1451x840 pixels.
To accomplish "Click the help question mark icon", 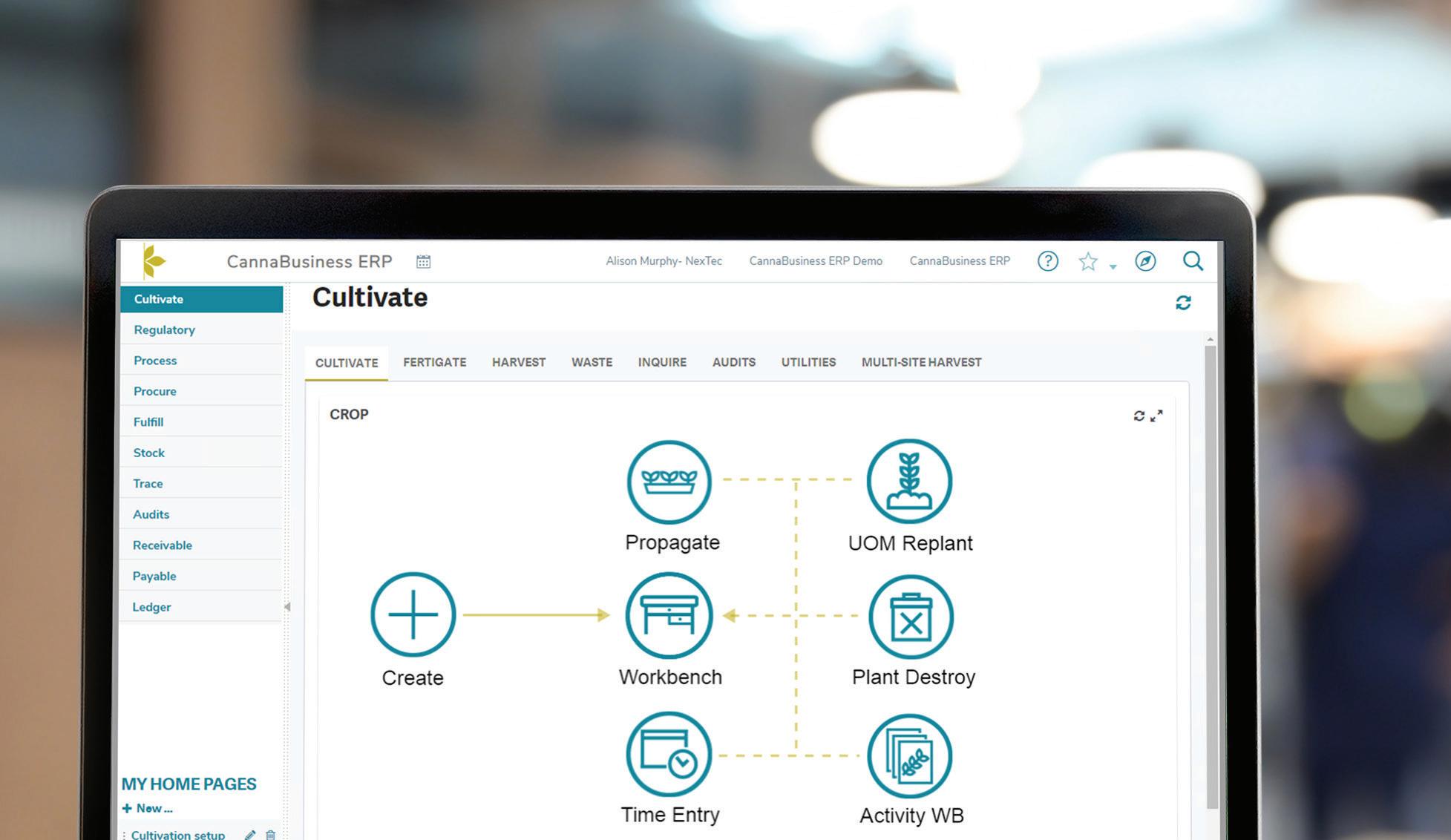I will pyautogui.click(x=1047, y=261).
